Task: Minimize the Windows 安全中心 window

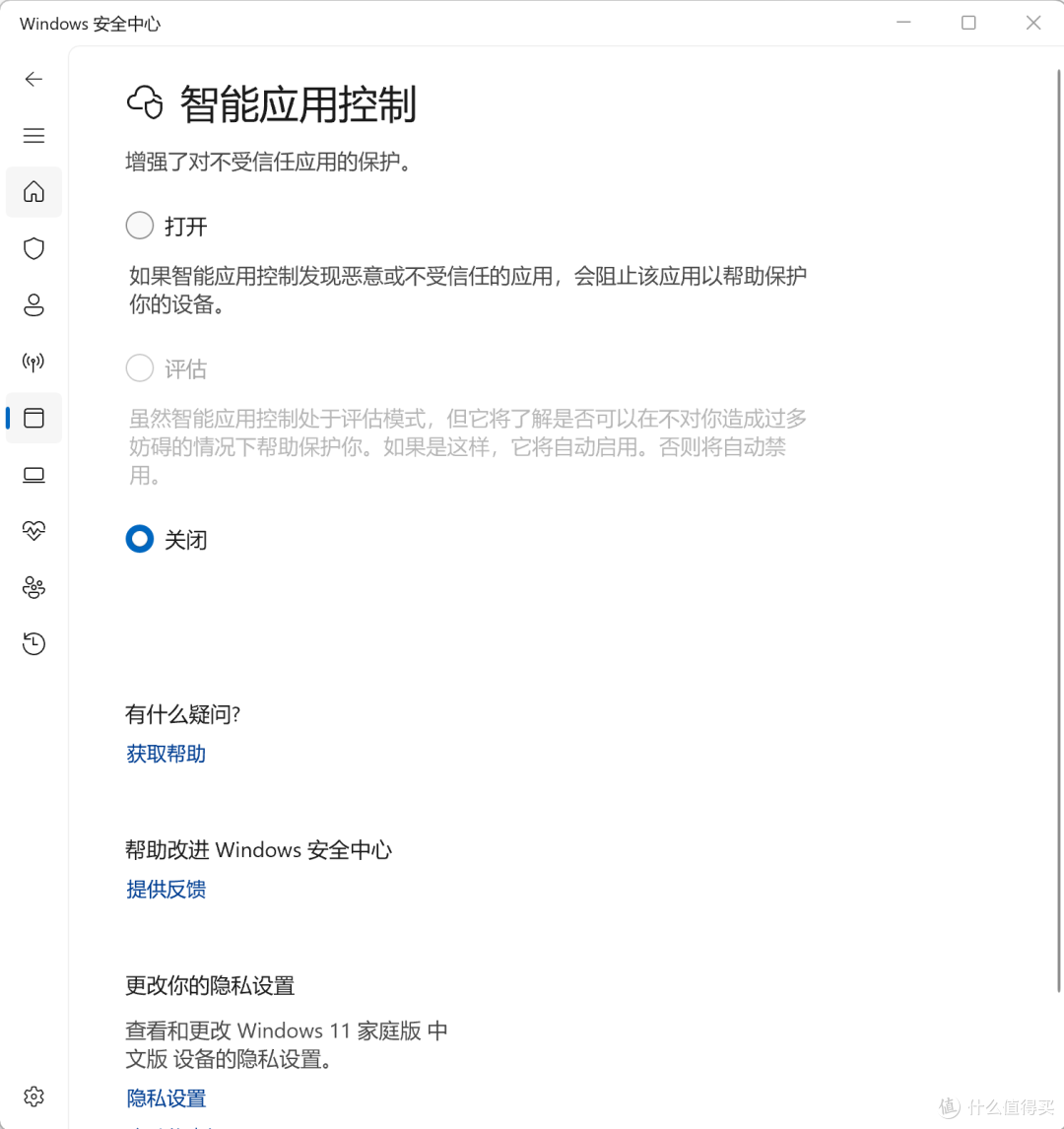Action: (904, 23)
